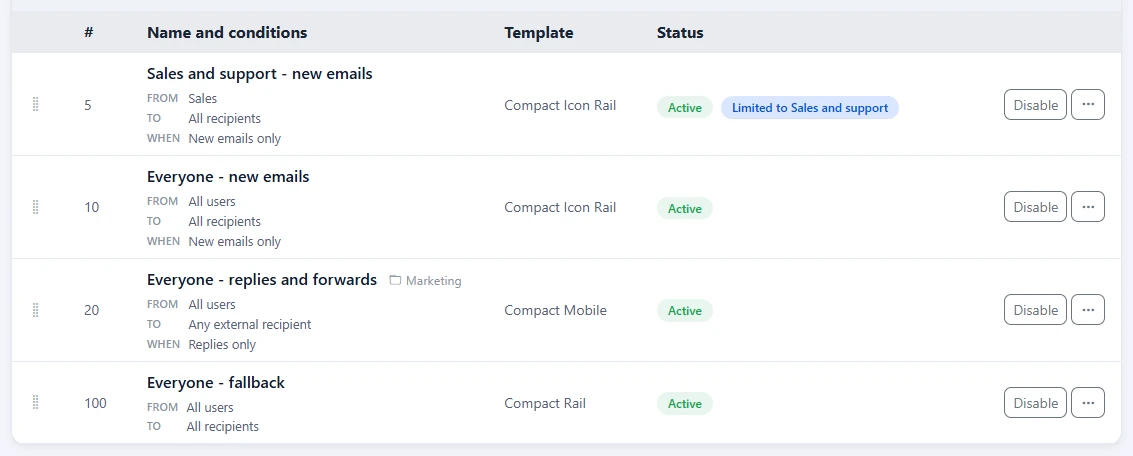Screen dimensions: 1133x456
Task: Open the Sales and support - new emails rule
Action: tap(259, 74)
